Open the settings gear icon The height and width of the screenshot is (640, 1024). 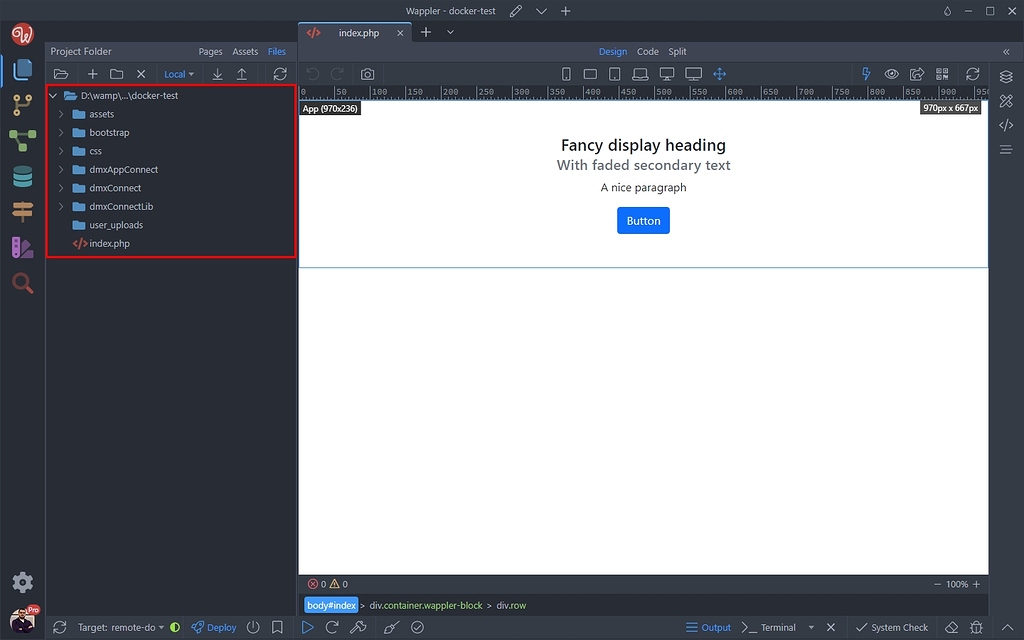23,582
